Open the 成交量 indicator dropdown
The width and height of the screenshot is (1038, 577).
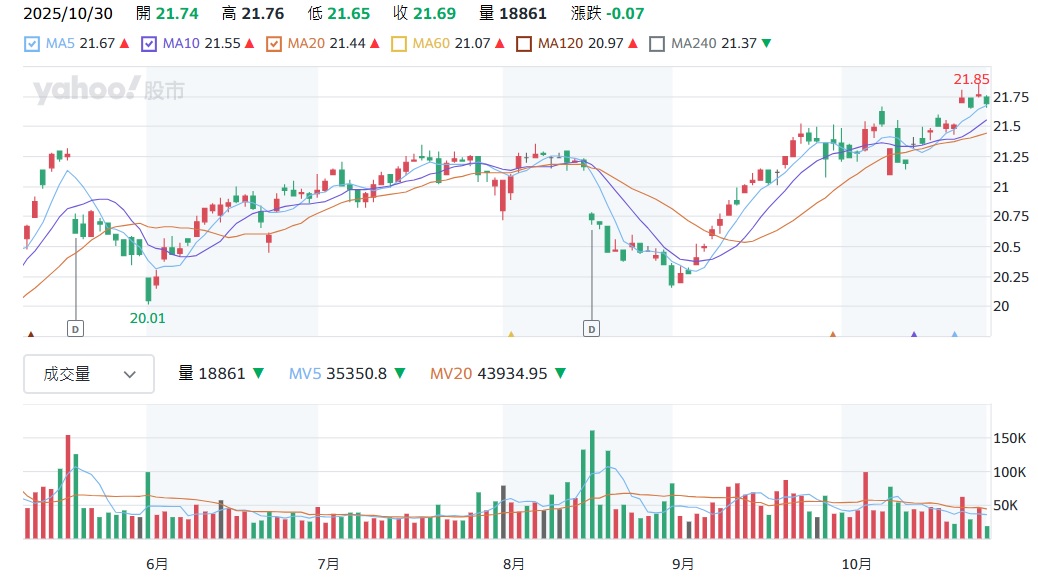click(89, 374)
